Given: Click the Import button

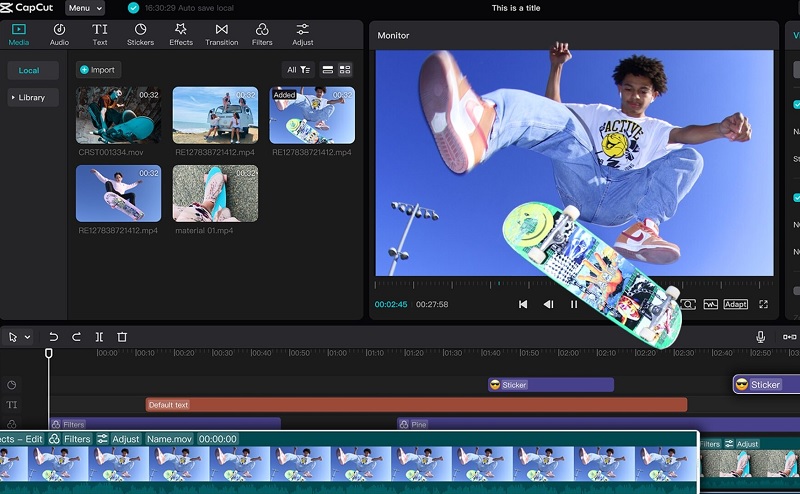Looking at the screenshot, I should [98, 70].
